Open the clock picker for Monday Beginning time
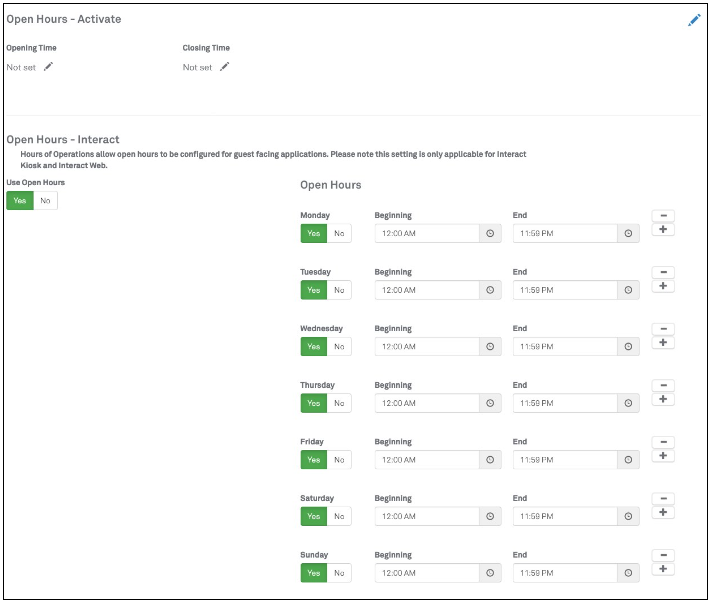714x602 pixels. (490, 234)
